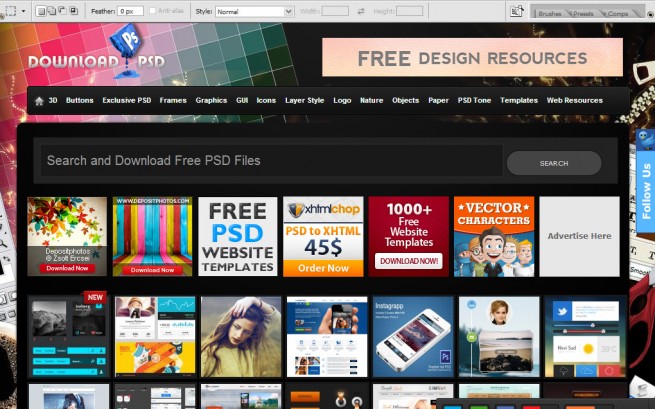Open the Rectangular Marquee tool preset icon
Screen dimensions: 655x409
click(11, 11)
